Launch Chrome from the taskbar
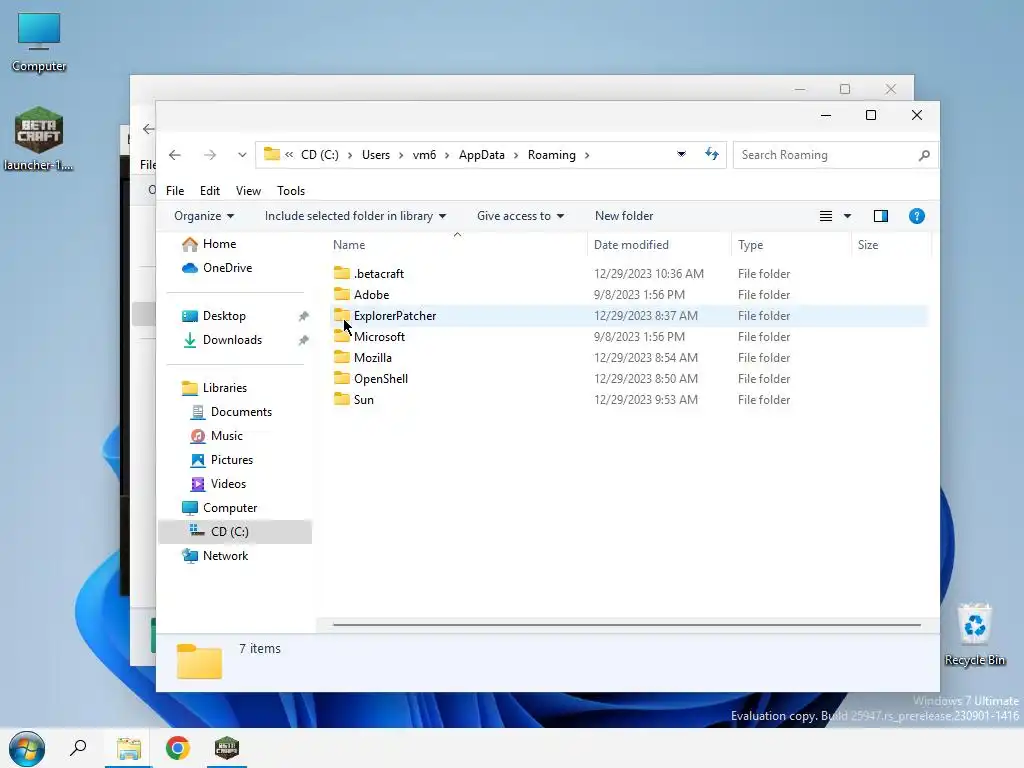The height and width of the screenshot is (768, 1024). (x=178, y=748)
